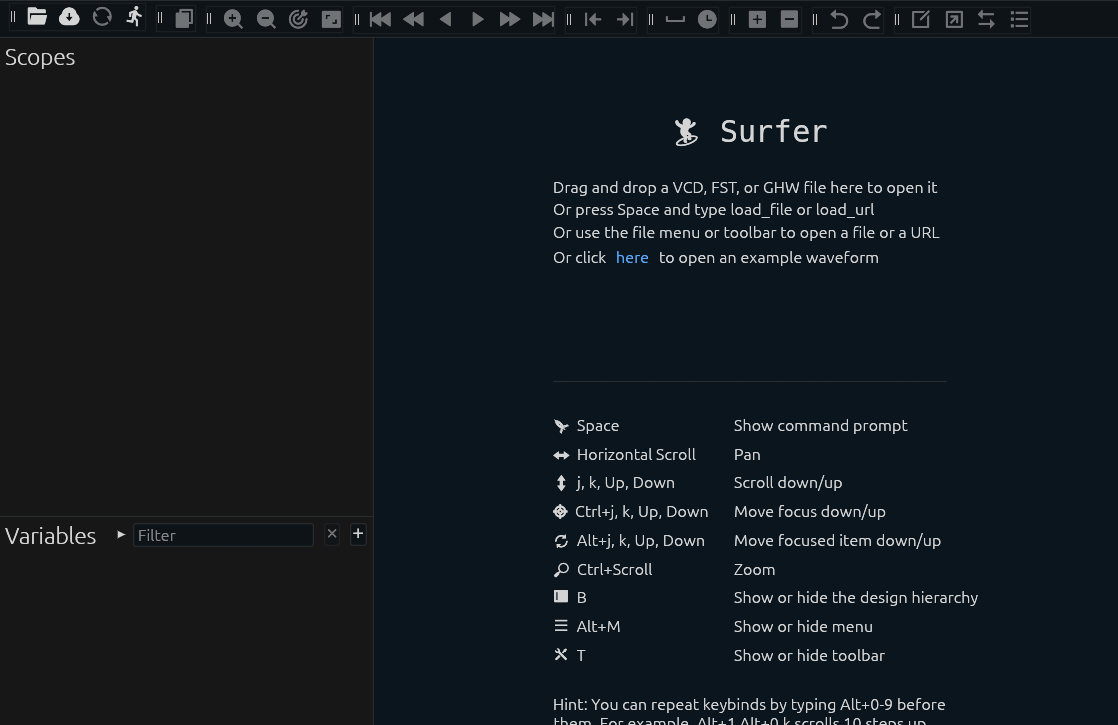Click the boxed plus icon in the toolbar
The height and width of the screenshot is (725, 1118).
757,19
